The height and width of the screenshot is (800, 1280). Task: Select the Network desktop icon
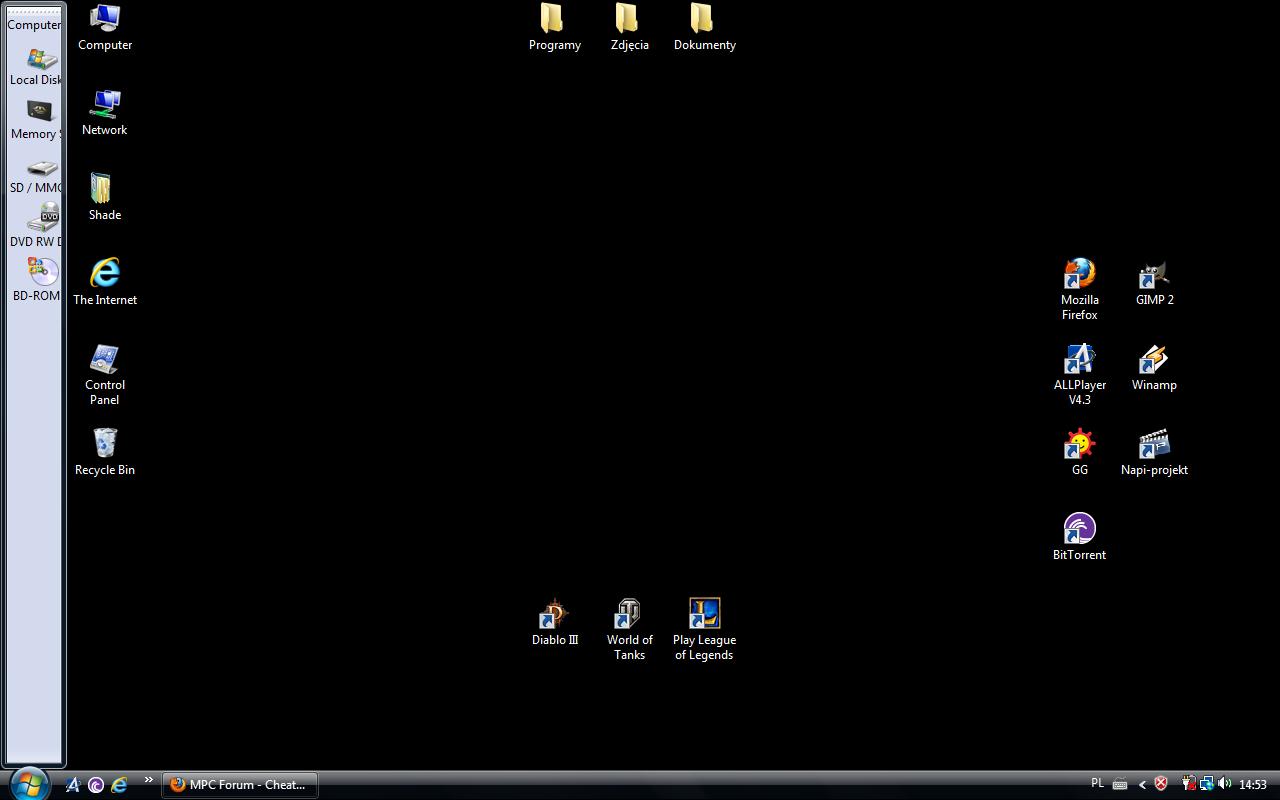coord(105,113)
